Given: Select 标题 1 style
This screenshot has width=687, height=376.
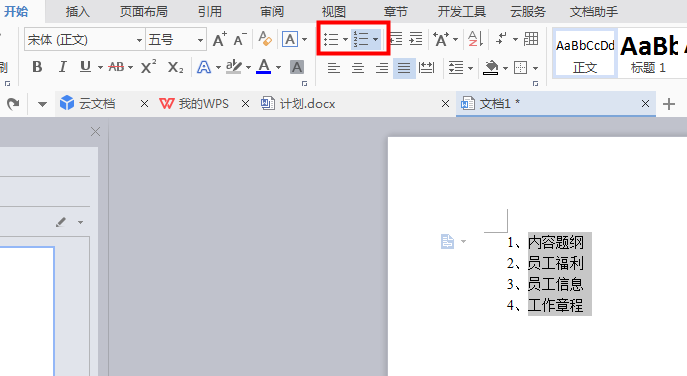Looking at the screenshot, I should point(649,54).
